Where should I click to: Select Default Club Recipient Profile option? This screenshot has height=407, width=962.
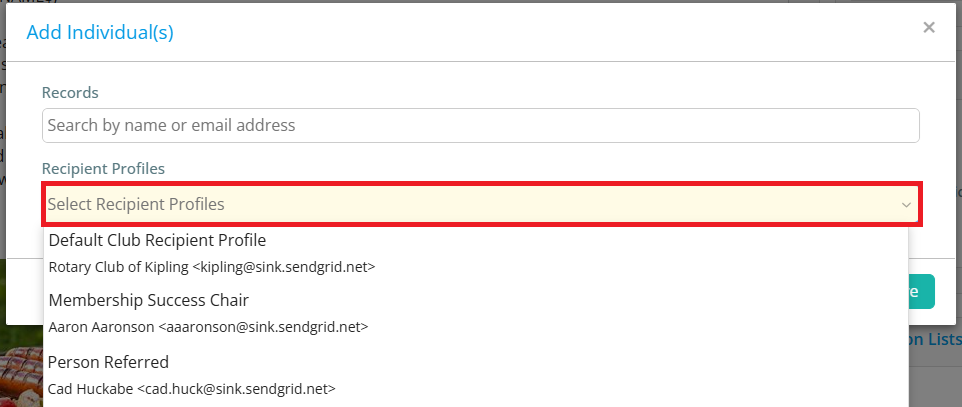[x=157, y=240]
